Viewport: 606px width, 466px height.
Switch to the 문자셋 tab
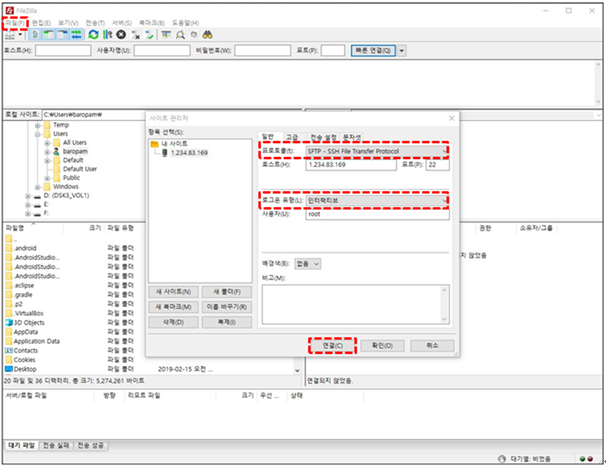[x=352, y=137]
